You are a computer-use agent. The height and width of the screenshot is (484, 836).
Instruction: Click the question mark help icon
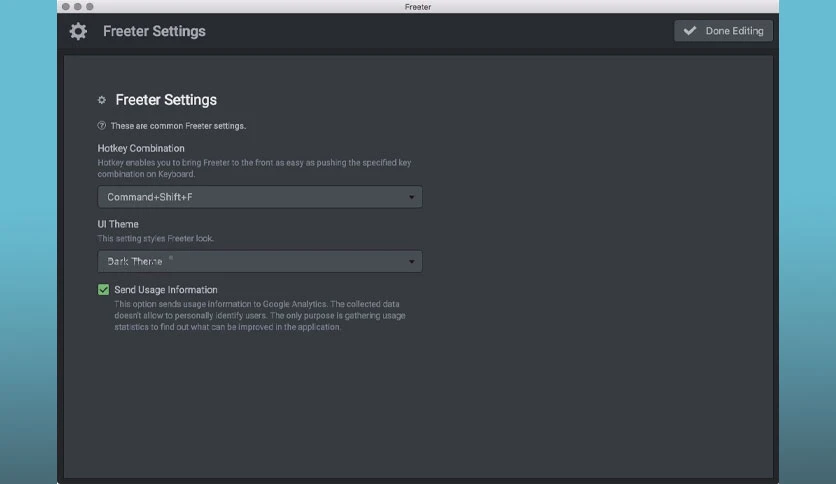102,126
